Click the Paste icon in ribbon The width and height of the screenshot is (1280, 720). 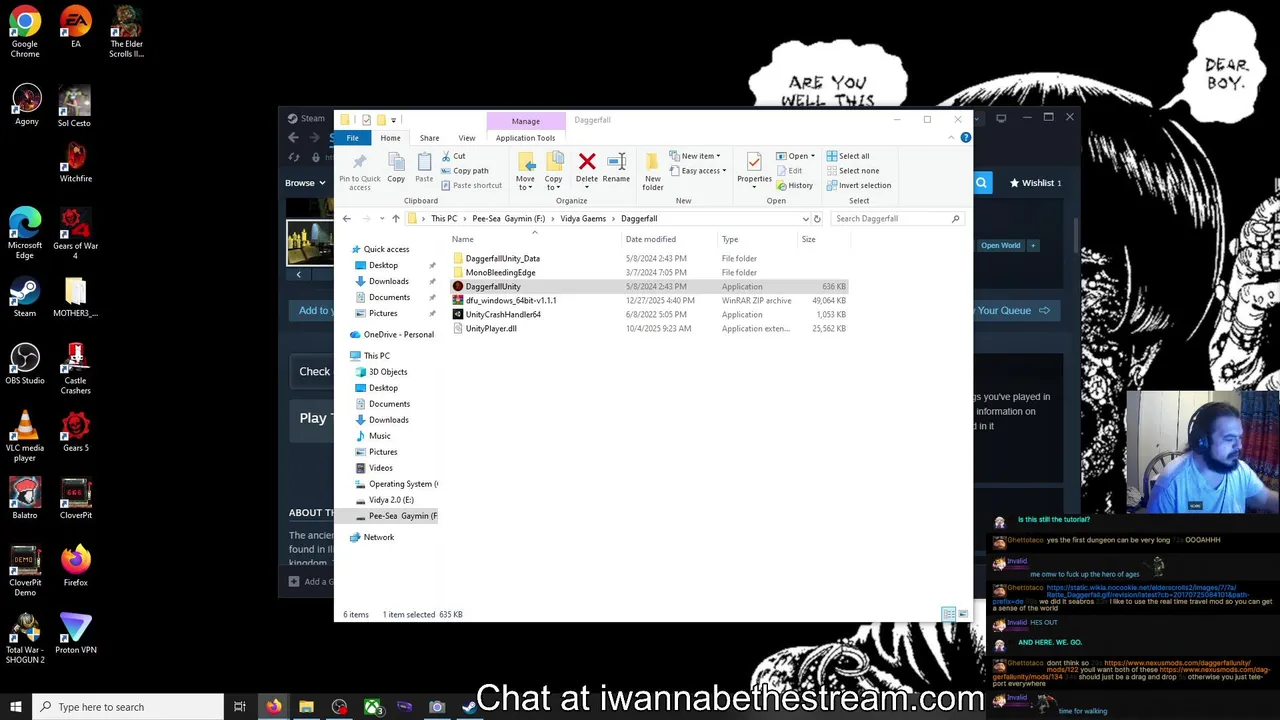pyautogui.click(x=424, y=168)
